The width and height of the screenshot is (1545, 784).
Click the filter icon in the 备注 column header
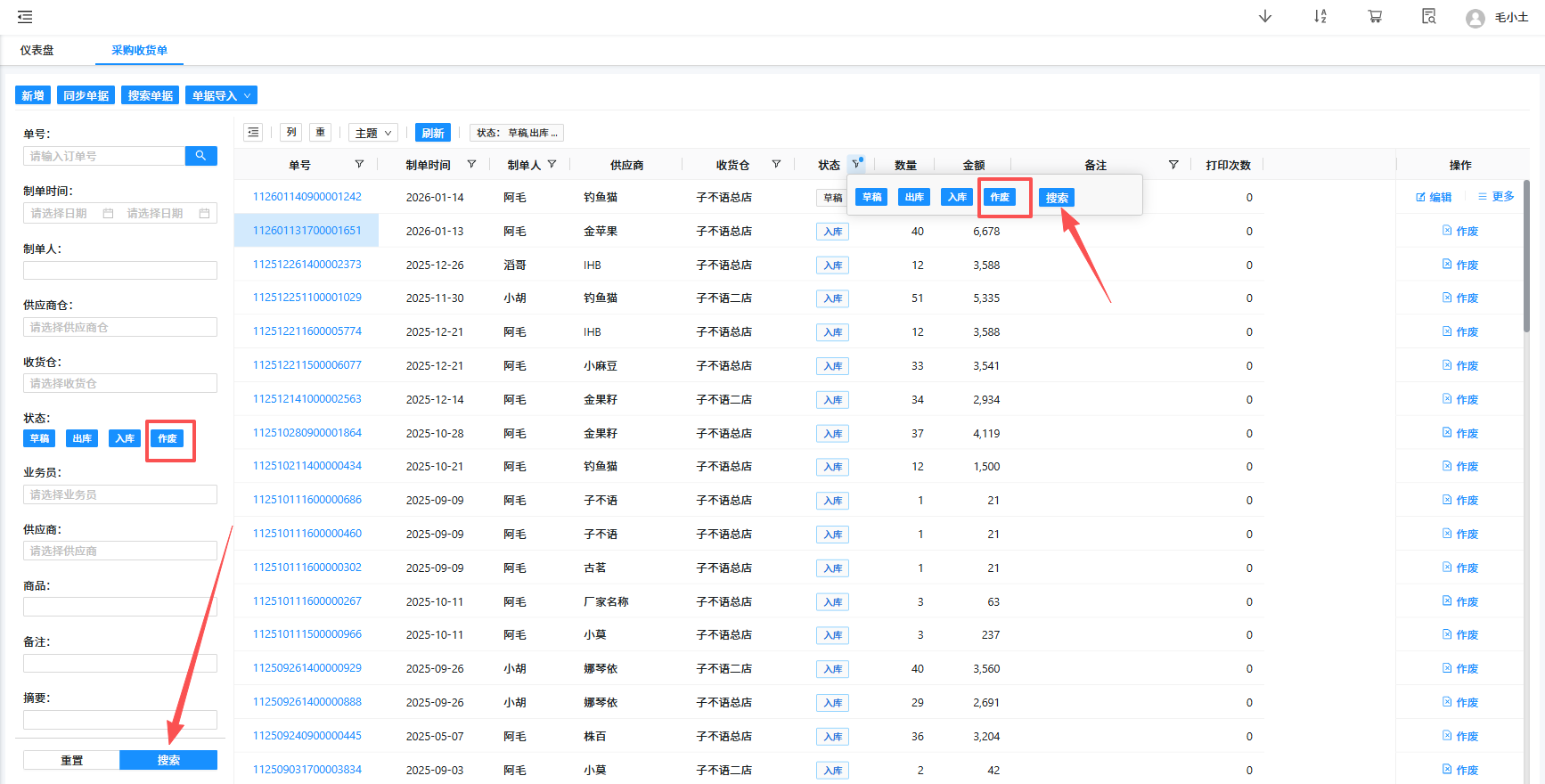[1173, 165]
